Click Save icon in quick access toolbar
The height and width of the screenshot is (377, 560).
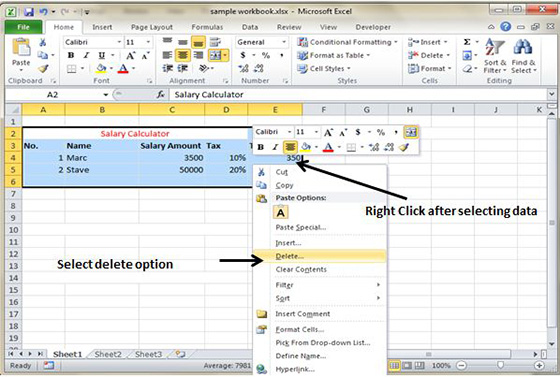pyautogui.click(x=29, y=12)
